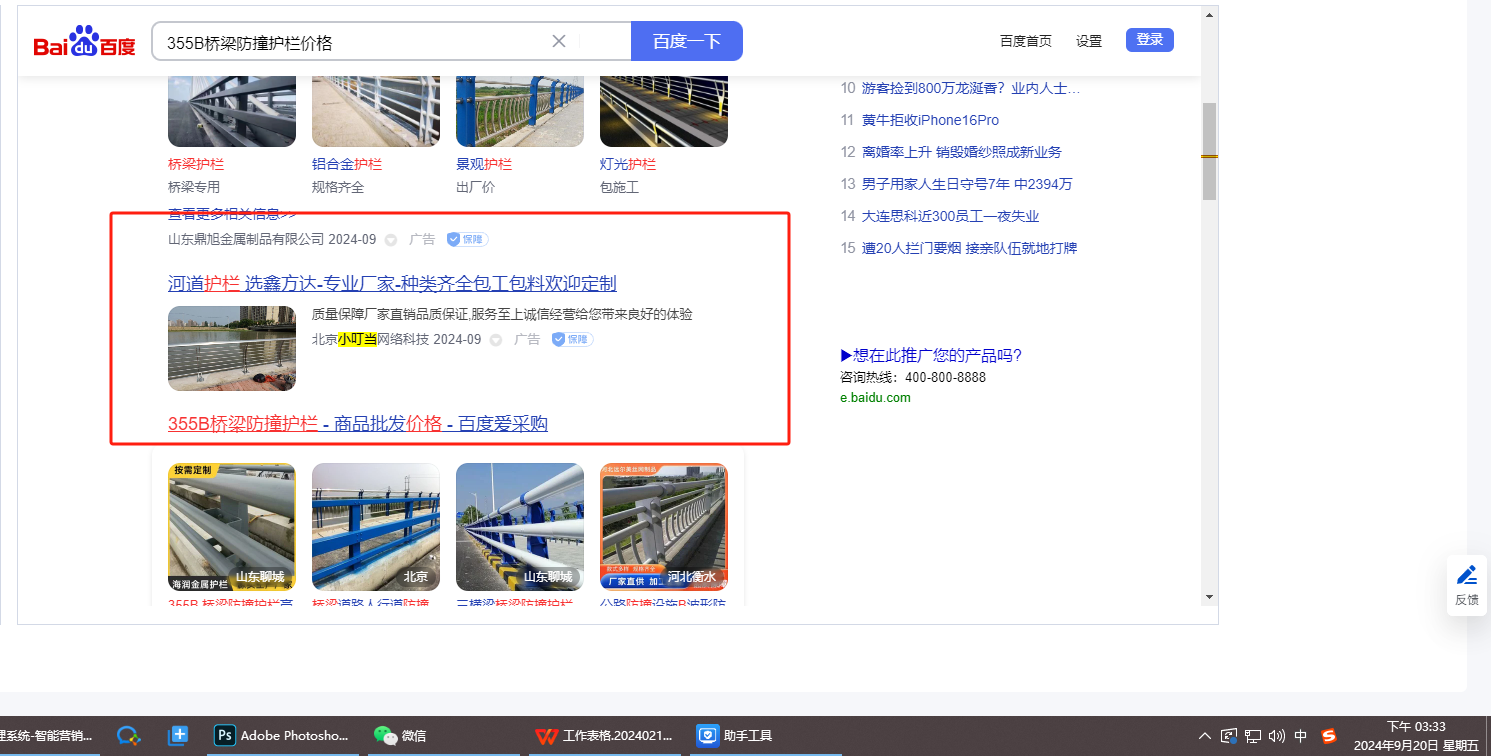Open hot search item 离婚率上升 销毁婚纱照成新业务
The height and width of the screenshot is (756, 1491).
(962, 152)
